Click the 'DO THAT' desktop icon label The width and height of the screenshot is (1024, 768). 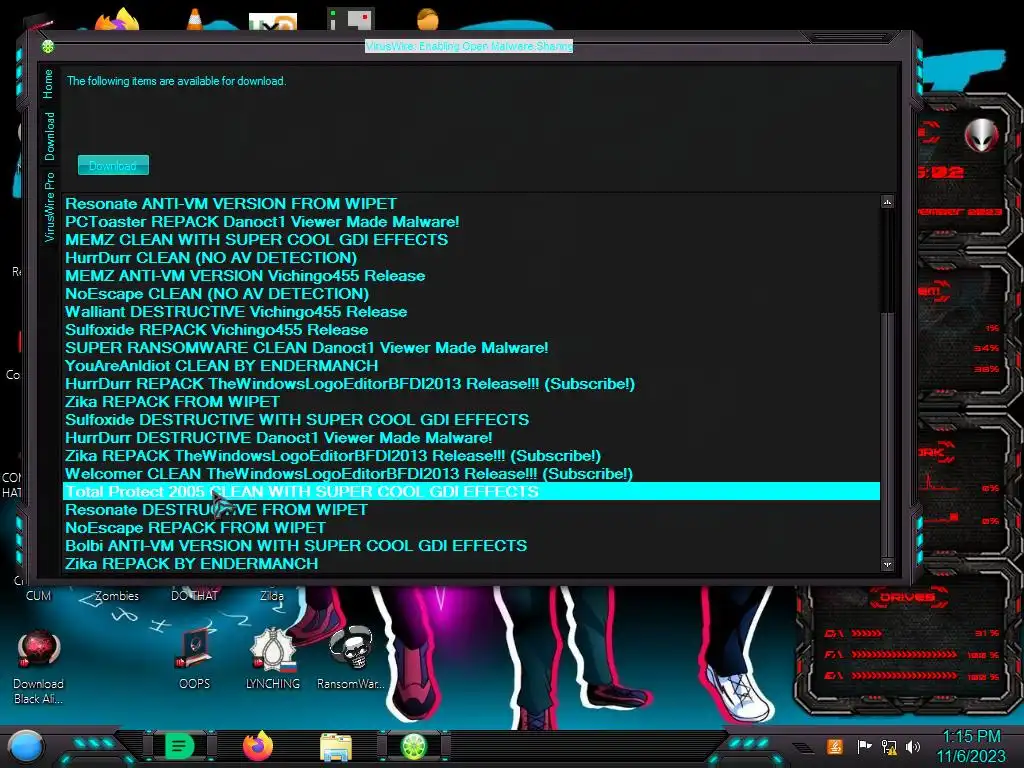click(195, 596)
